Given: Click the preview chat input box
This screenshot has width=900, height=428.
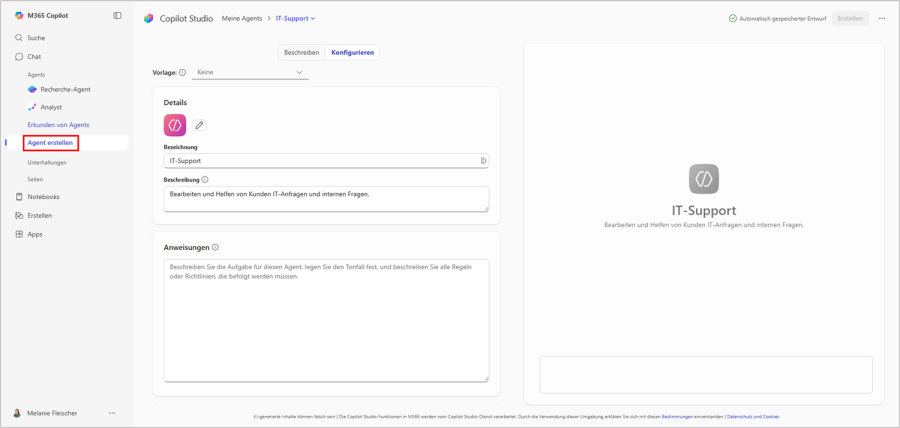Looking at the screenshot, I should [x=706, y=375].
